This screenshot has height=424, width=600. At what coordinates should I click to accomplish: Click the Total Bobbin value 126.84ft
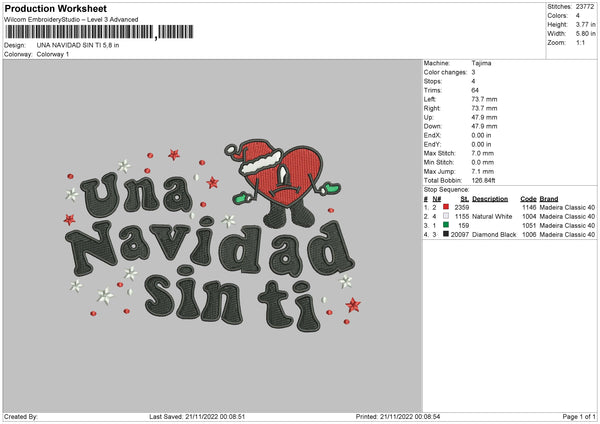click(485, 180)
